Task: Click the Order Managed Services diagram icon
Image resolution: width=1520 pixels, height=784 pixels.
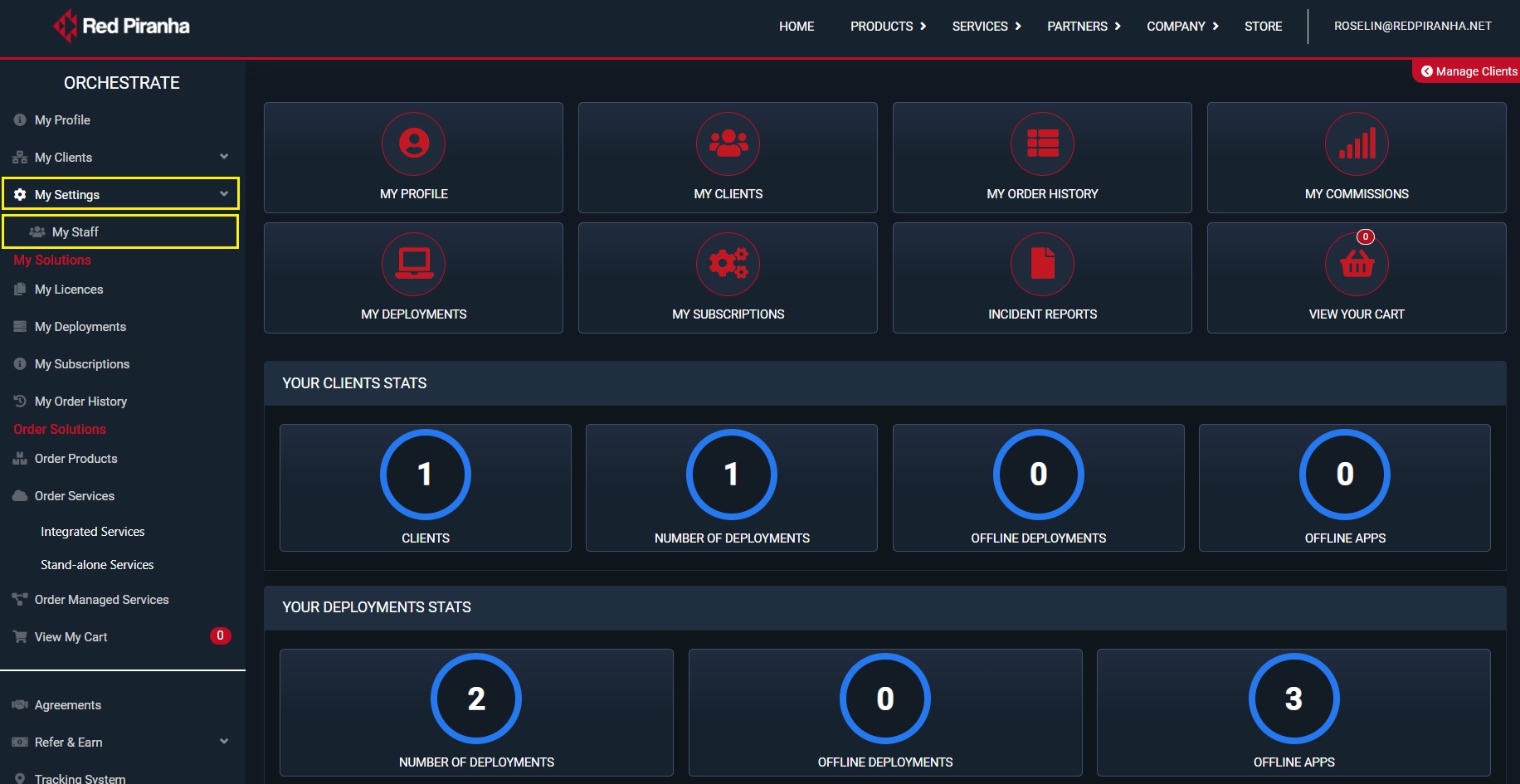Action: tap(20, 599)
